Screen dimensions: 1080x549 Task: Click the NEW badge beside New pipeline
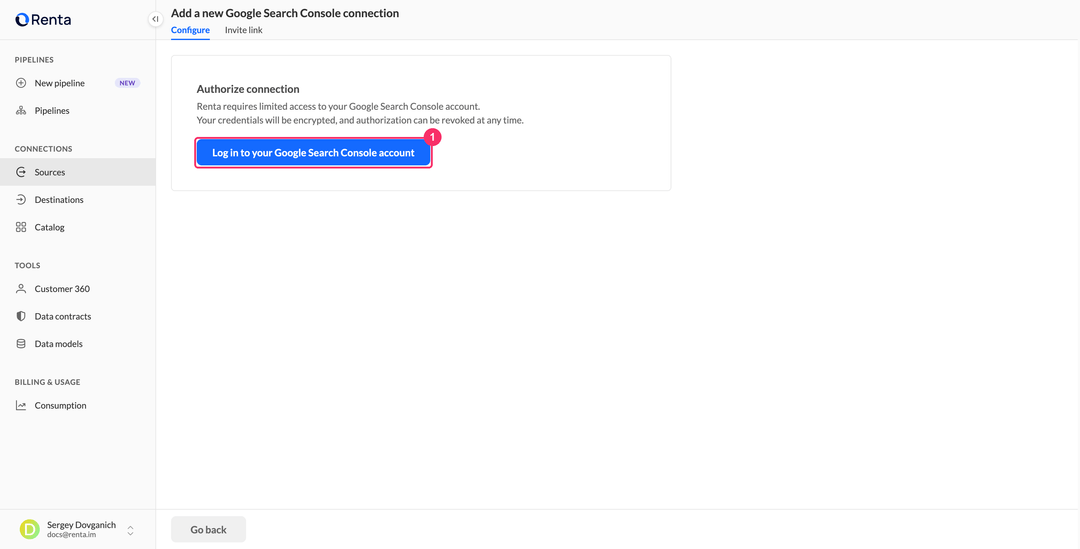[127, 83]
